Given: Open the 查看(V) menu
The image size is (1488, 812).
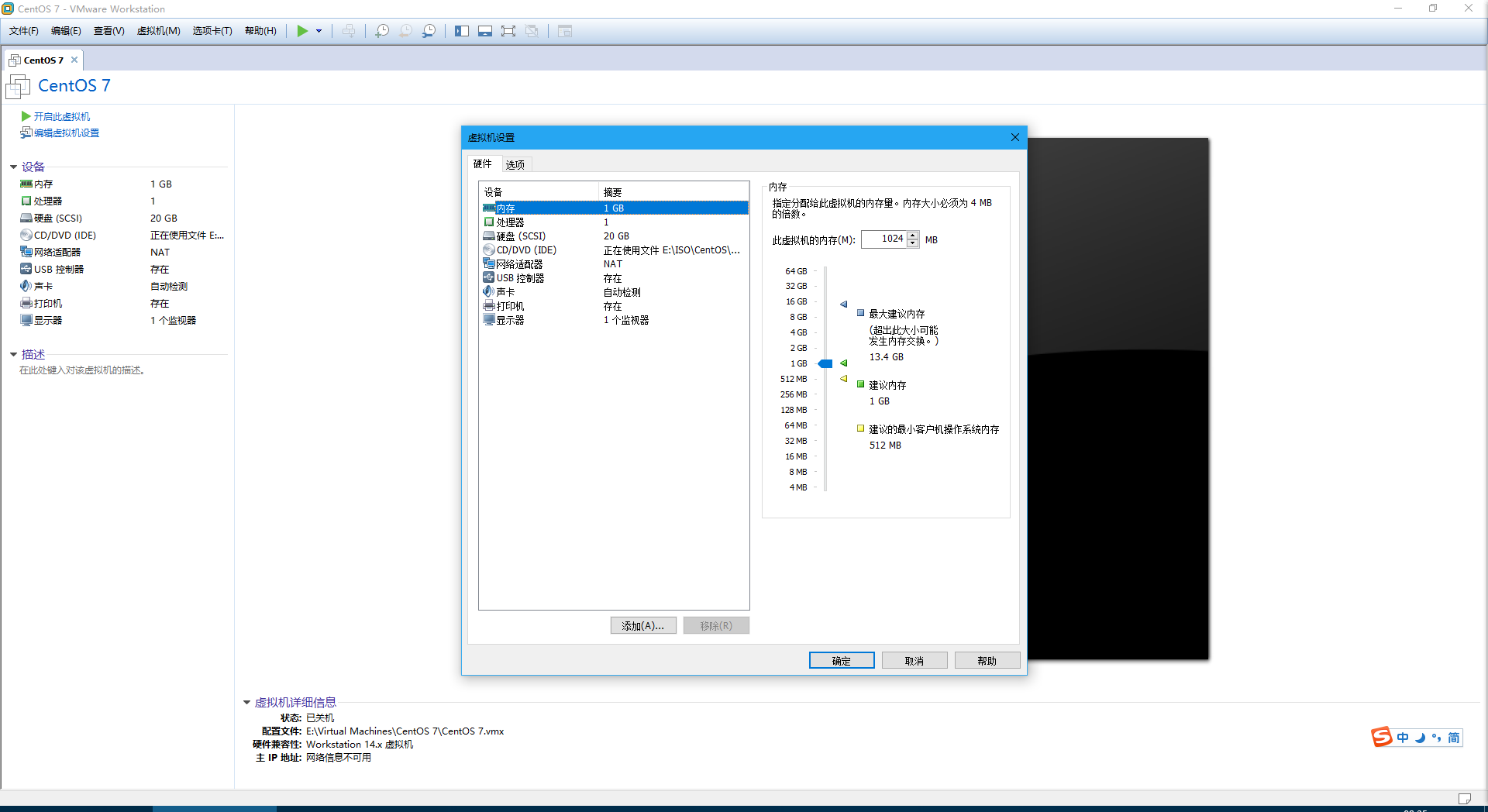Looking at the screenshot, I should [x=109, y=31].
